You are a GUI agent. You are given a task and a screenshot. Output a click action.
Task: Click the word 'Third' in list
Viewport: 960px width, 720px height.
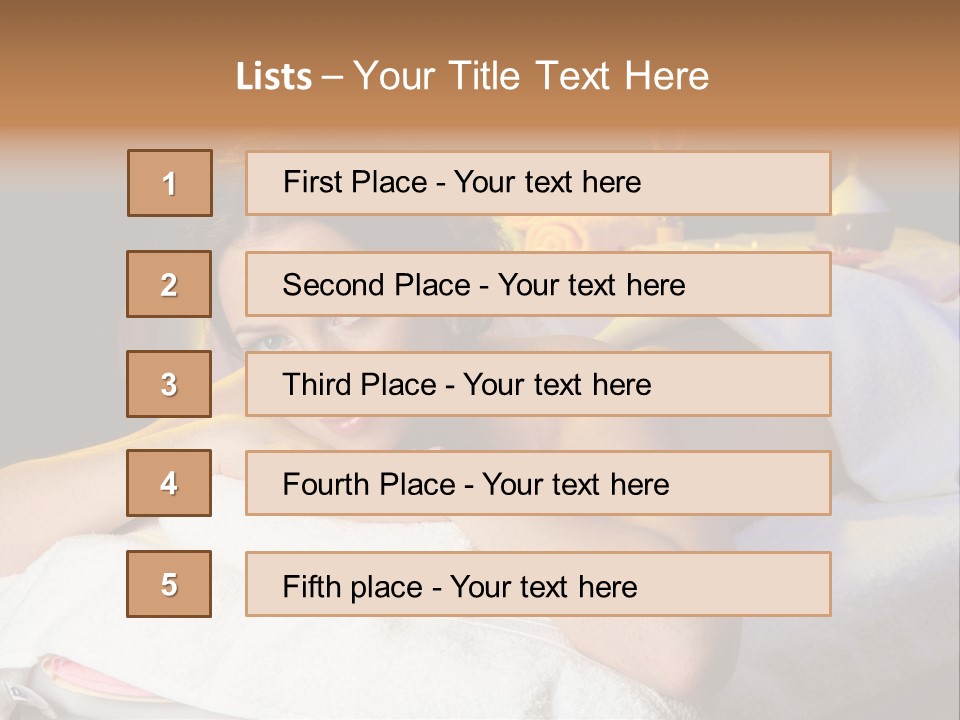tap(316, 384)
